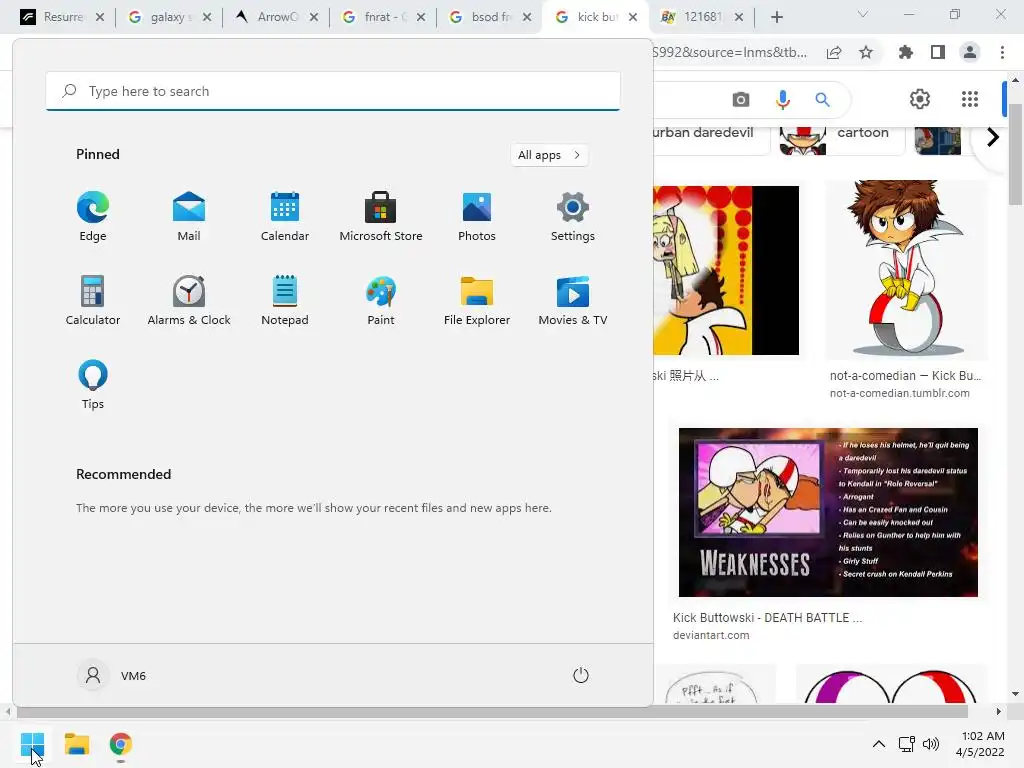Open the VM6 user account menu
This screenshot has width=1024, height=768.
[x=112, y=675]
